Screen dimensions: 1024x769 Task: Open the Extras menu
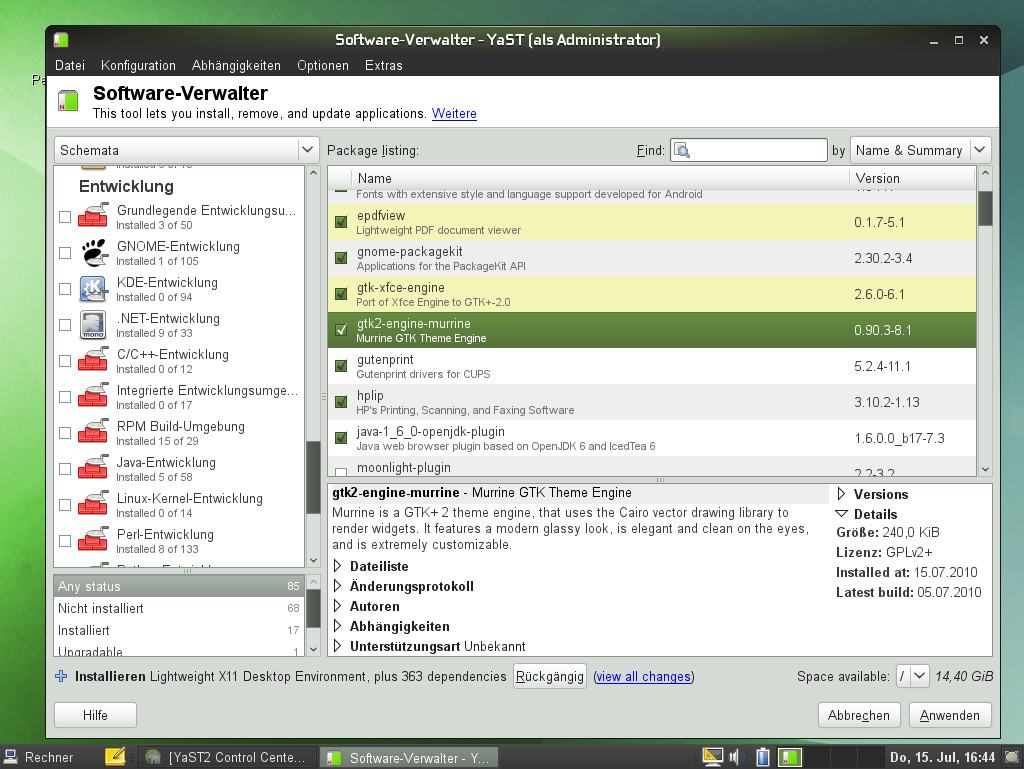click(385, 65)
